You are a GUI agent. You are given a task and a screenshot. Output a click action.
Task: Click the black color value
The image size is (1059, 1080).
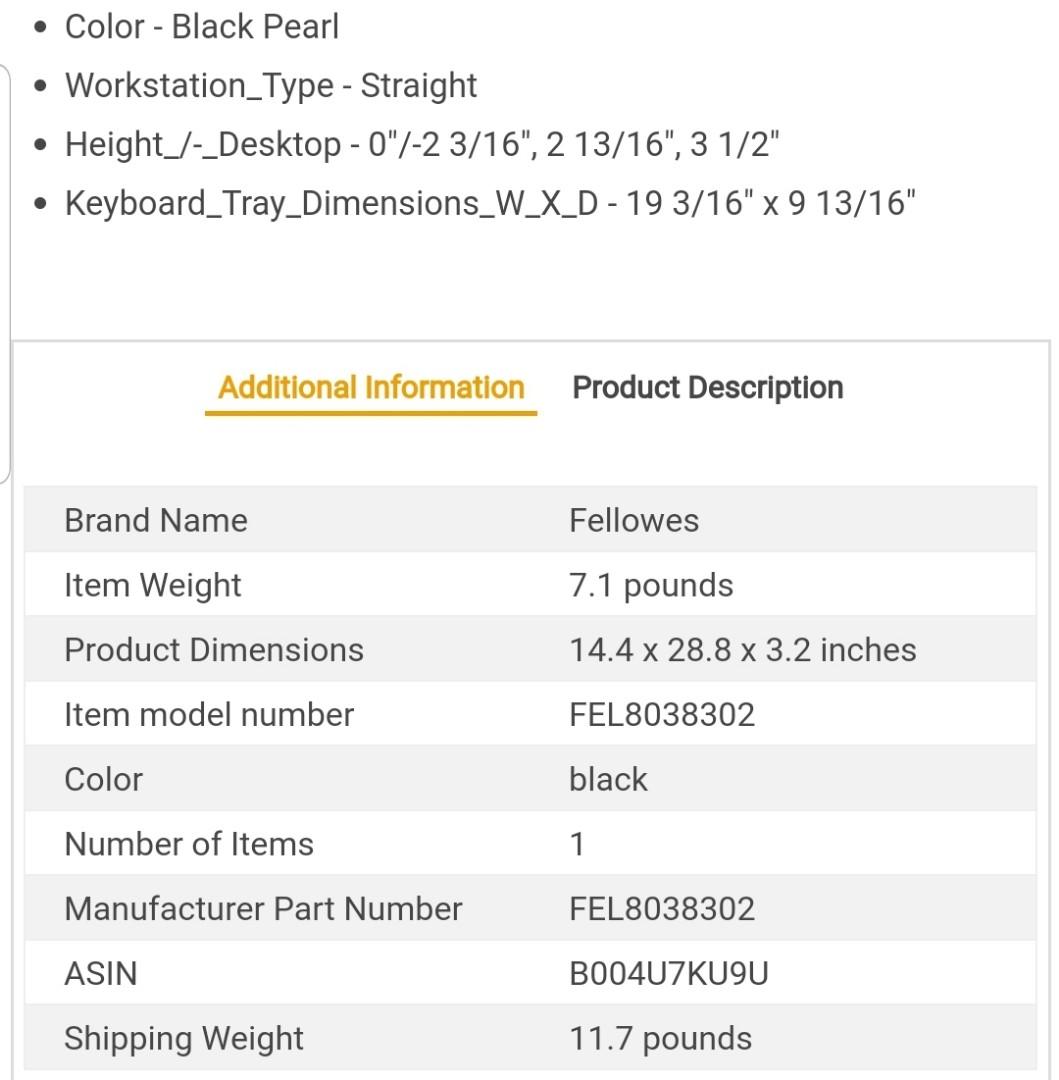coord(608,779)
